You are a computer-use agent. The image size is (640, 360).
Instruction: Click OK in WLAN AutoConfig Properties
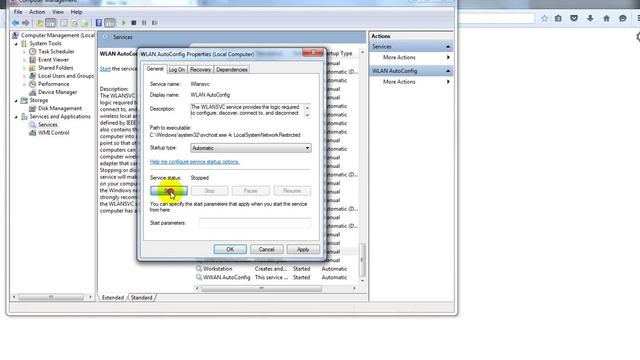click(230, 249)
